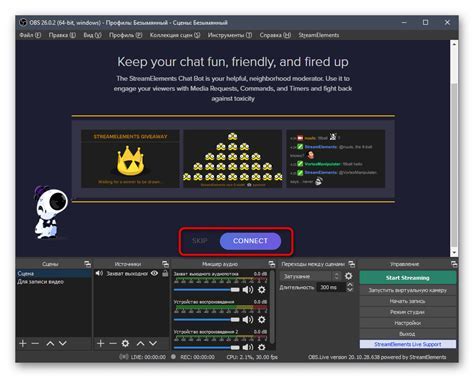474x378 pixels.
Task: Pop out the Источники dock panel
Action: point(165,264)
